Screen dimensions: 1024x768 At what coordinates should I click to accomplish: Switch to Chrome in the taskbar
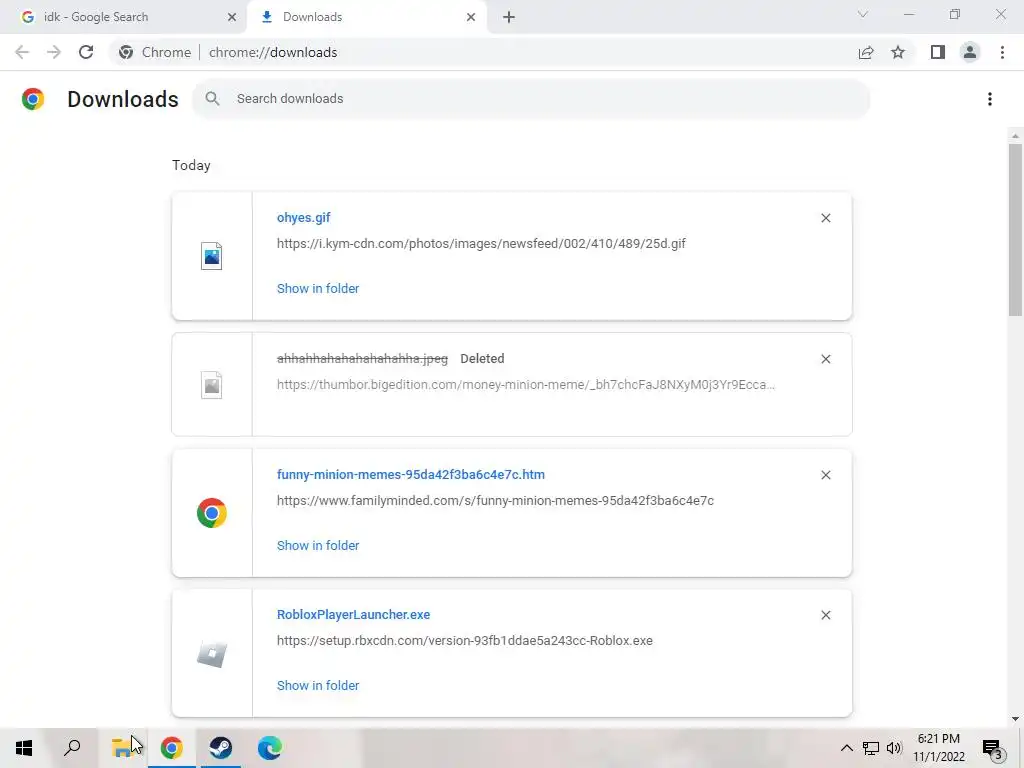(x=172, y=748)
